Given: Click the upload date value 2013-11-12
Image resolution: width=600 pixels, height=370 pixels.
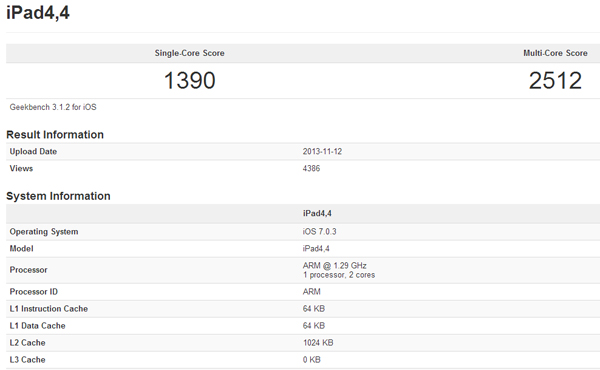Looking at the screenshot, I should click(x=322, y=152).
